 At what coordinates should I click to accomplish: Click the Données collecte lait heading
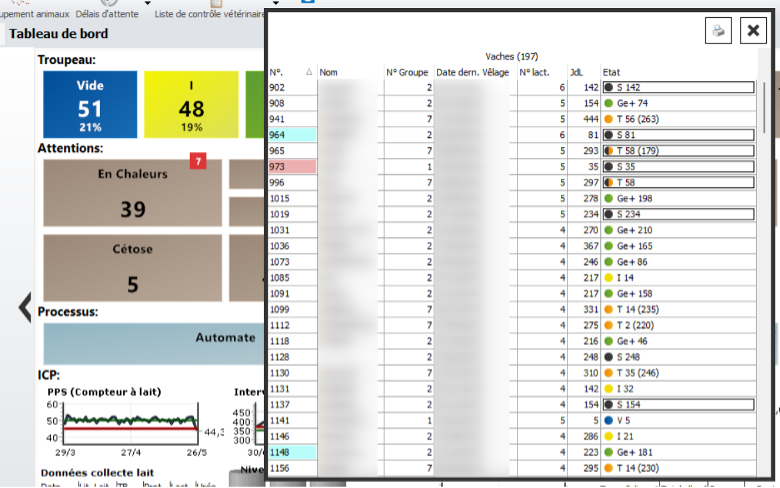pyautogui.click(x=98, y=473)
